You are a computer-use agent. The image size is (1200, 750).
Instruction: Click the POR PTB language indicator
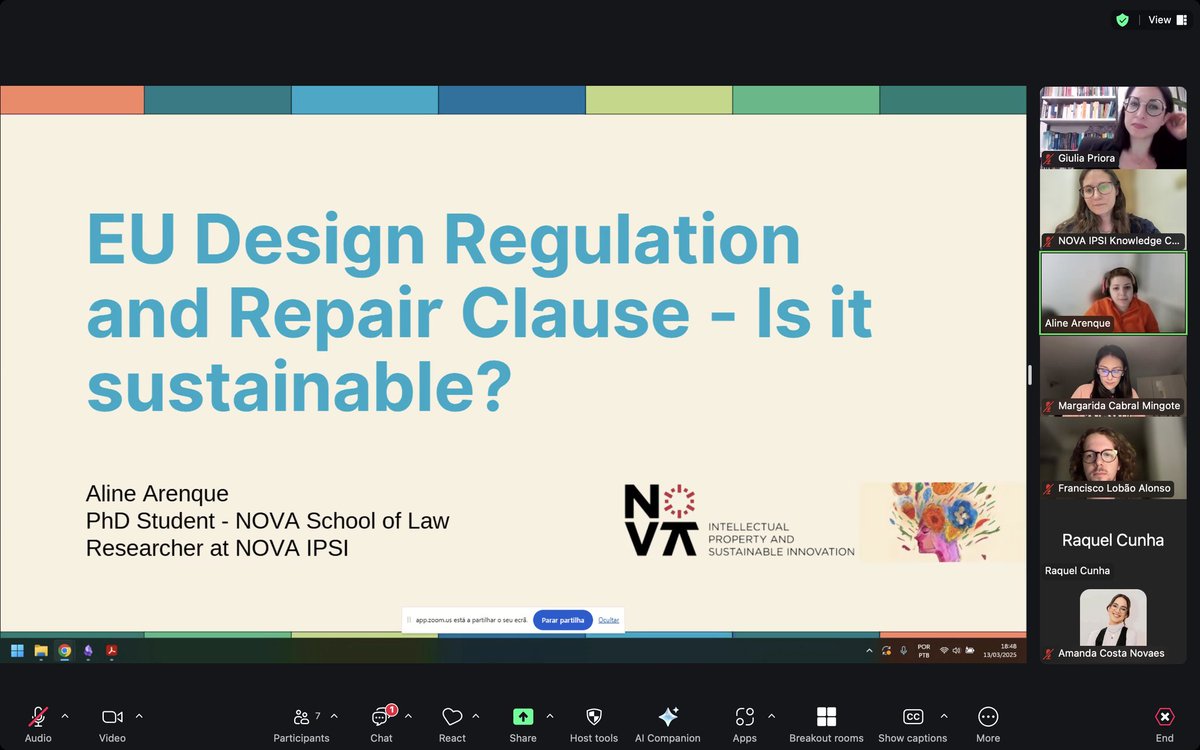(923, 650)
